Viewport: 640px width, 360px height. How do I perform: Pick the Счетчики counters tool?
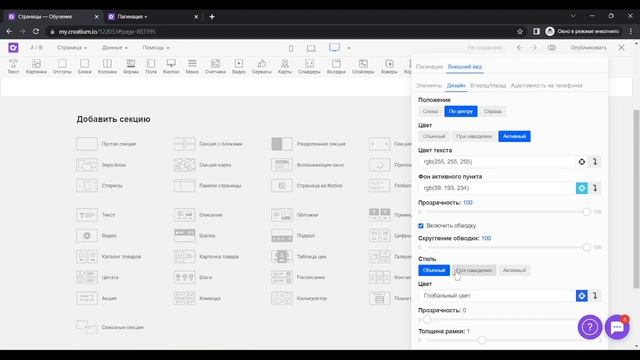(216, 66)
